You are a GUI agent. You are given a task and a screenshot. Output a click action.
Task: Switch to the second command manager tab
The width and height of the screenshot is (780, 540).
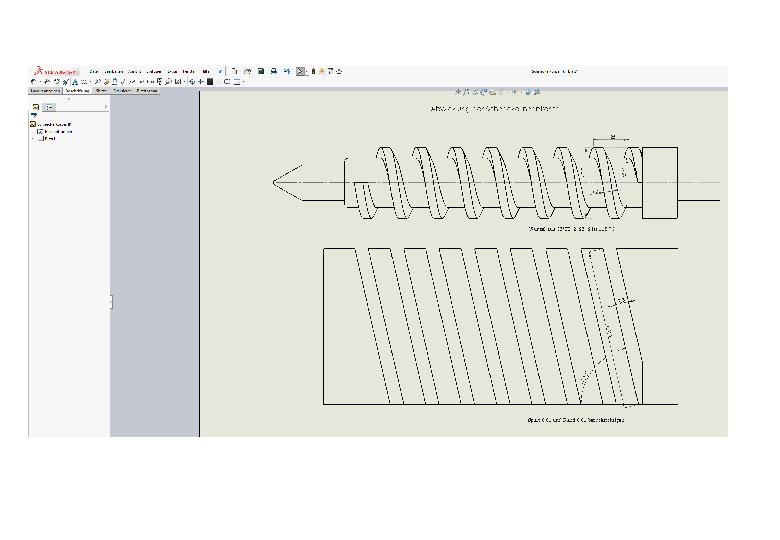tap(77, 90)
